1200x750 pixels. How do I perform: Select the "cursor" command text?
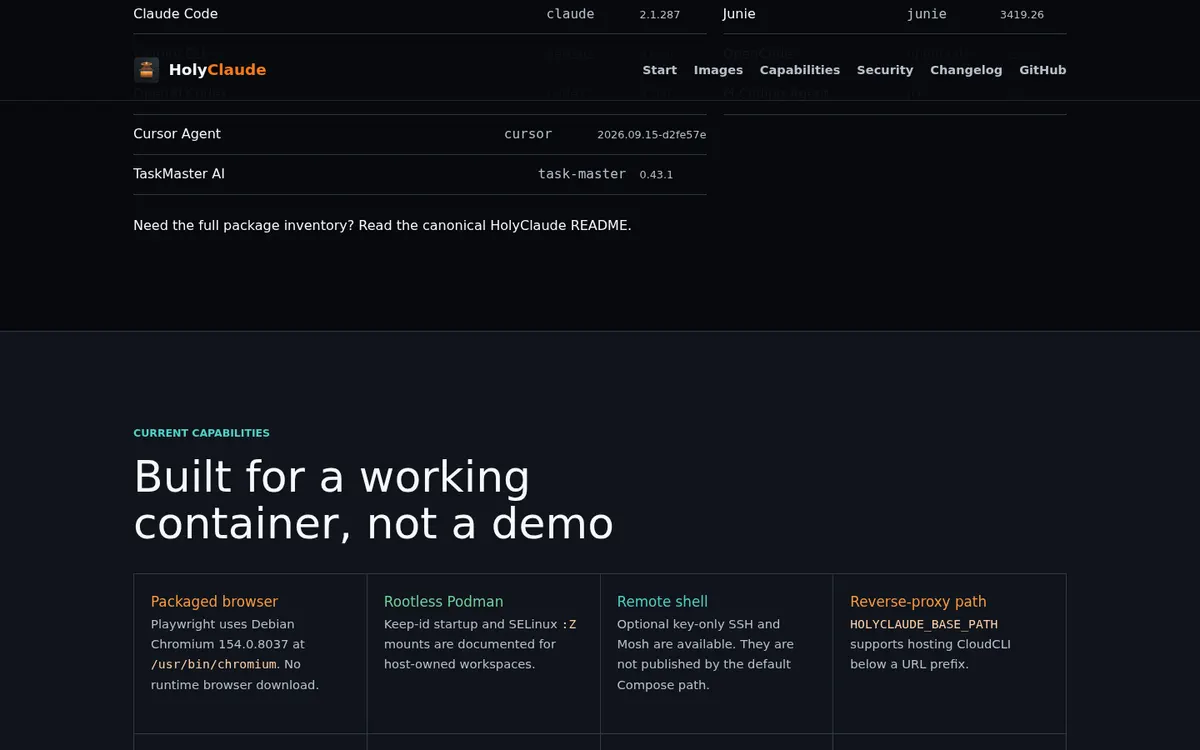[528, 134]
